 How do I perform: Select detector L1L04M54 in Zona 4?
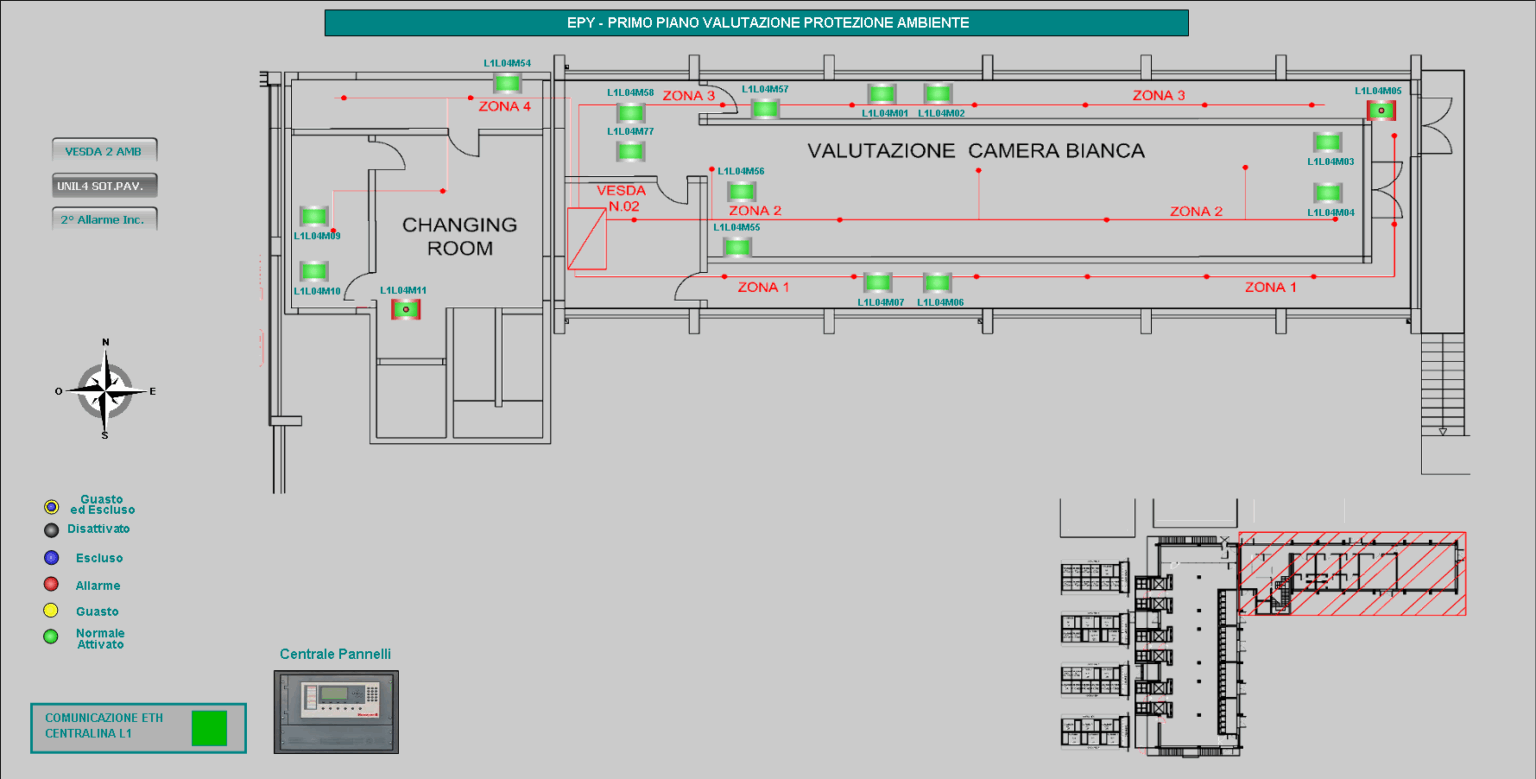[x=508, y=81]
